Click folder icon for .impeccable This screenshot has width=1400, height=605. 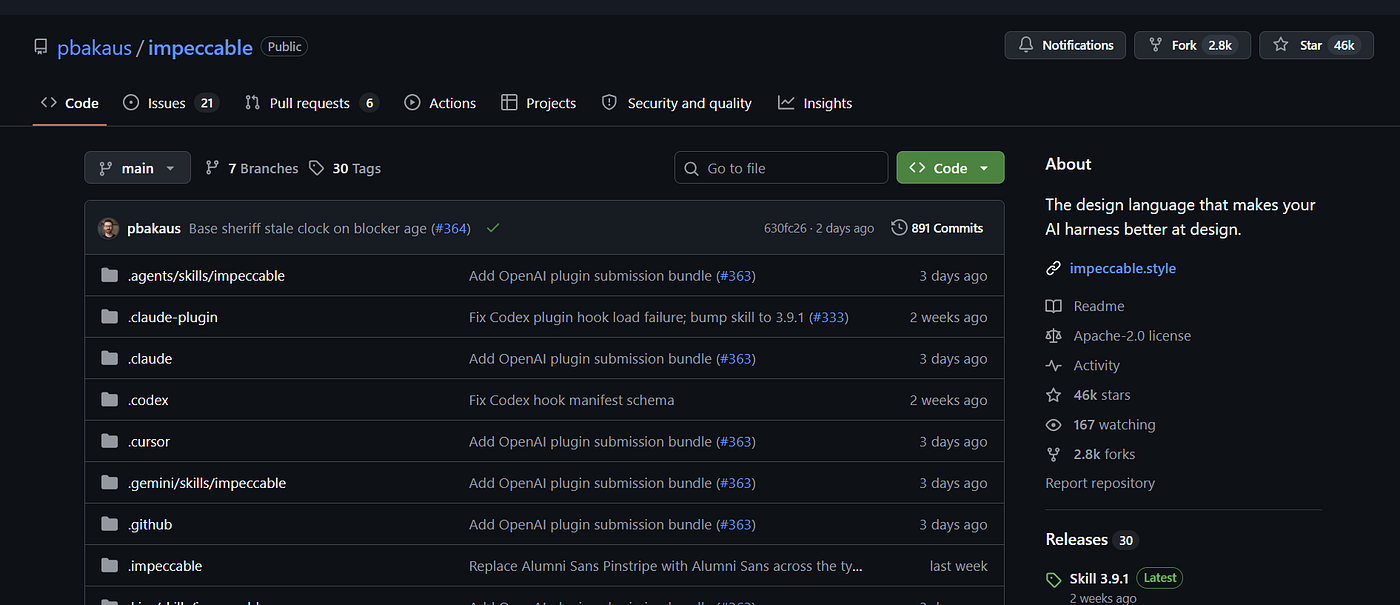tap(109, 566)
